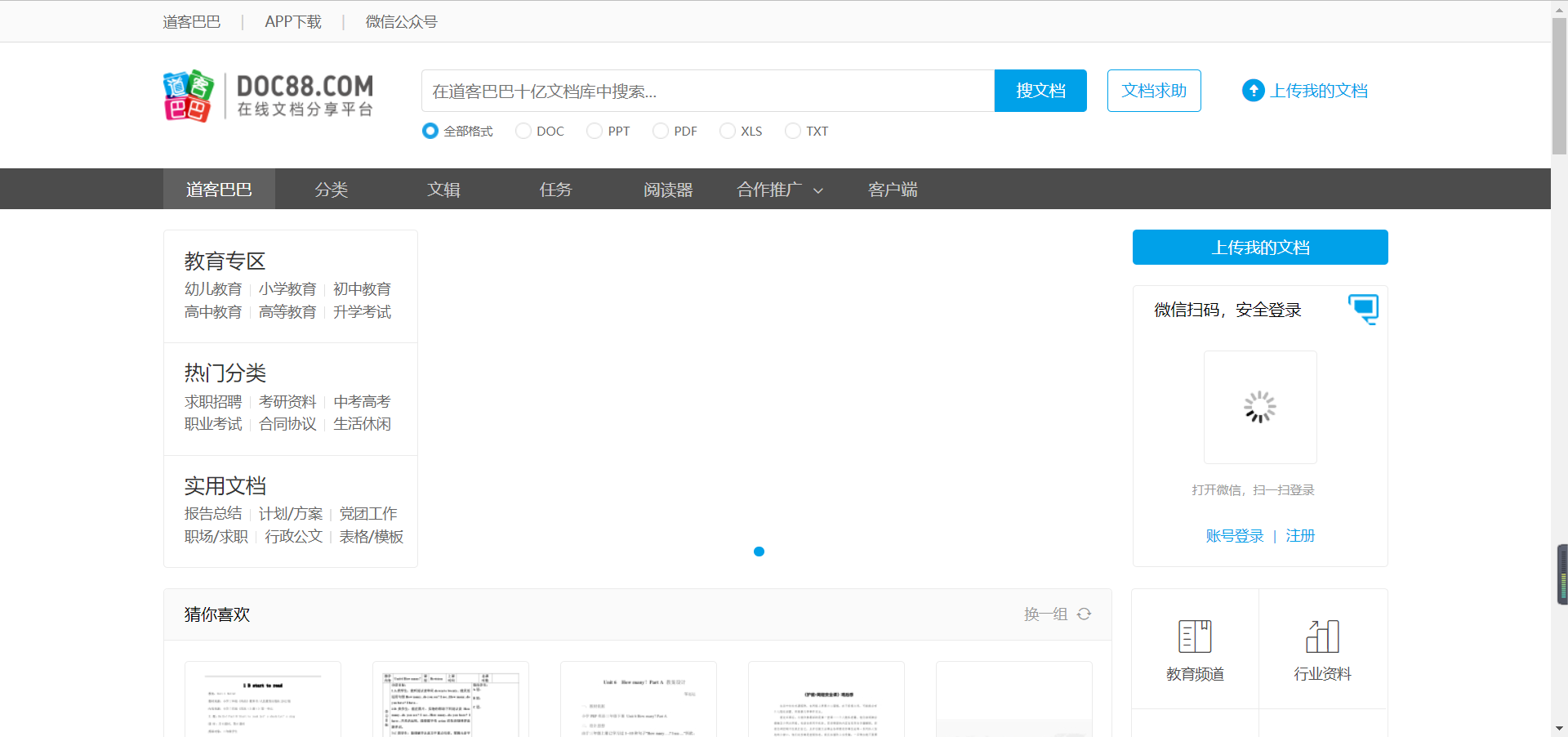This screenshot has width=1568, height=737.
Task: Open the 教育频道 book icon
Action: [1195, 636]
